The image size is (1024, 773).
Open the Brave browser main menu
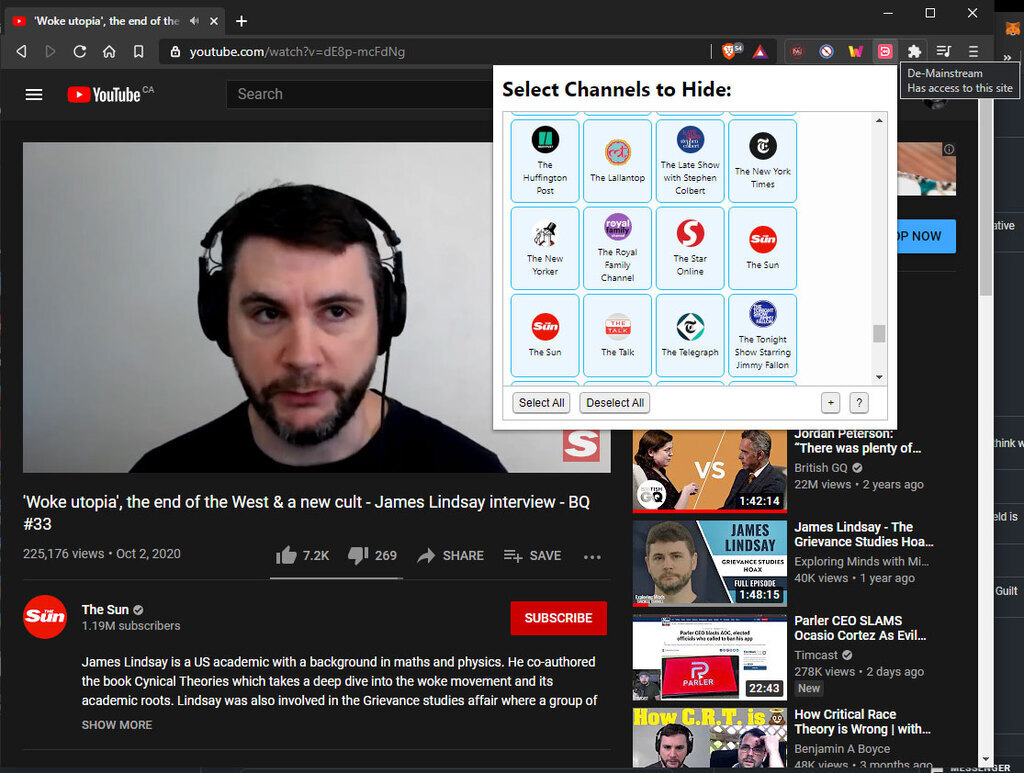(973, 51)
